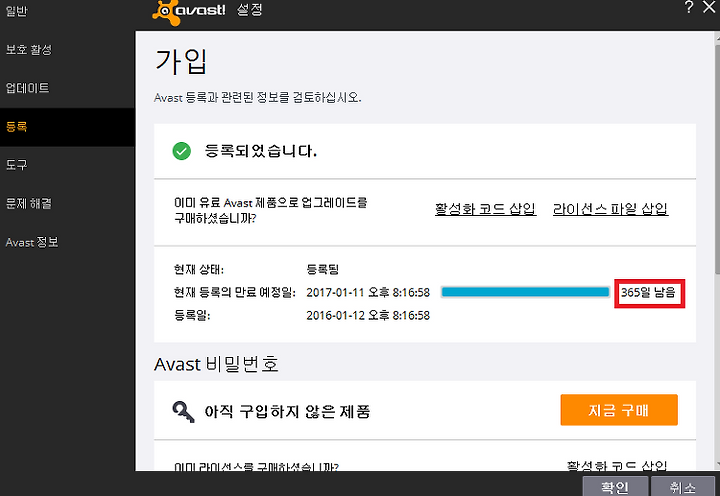Show the Avast 정보 page

[32, 242]
